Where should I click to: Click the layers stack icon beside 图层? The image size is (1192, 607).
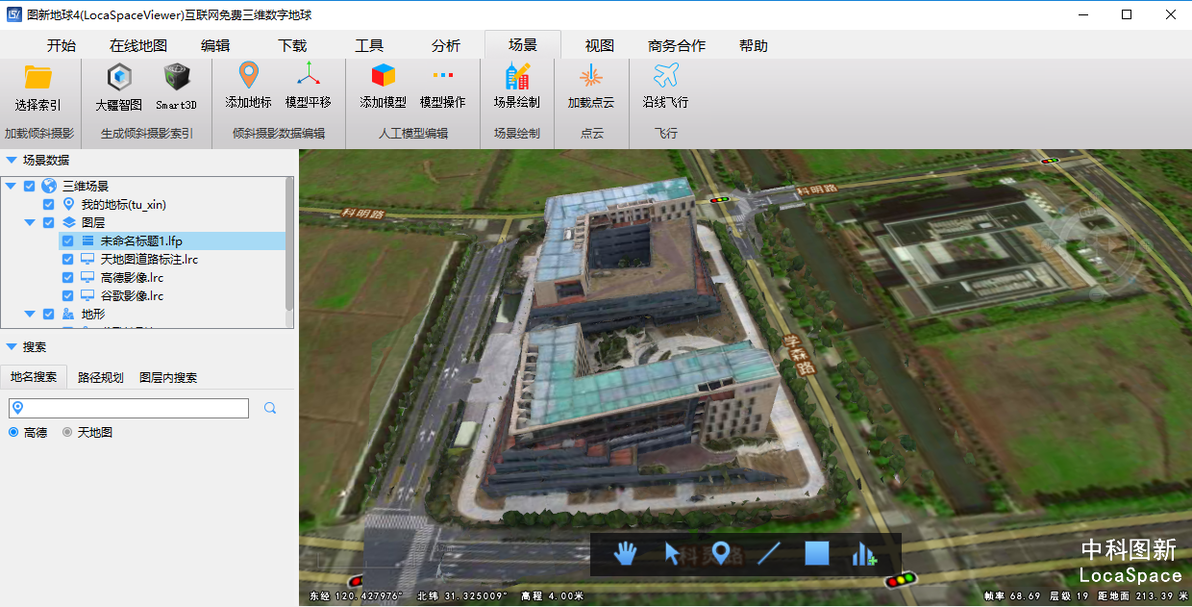point(68,223)
